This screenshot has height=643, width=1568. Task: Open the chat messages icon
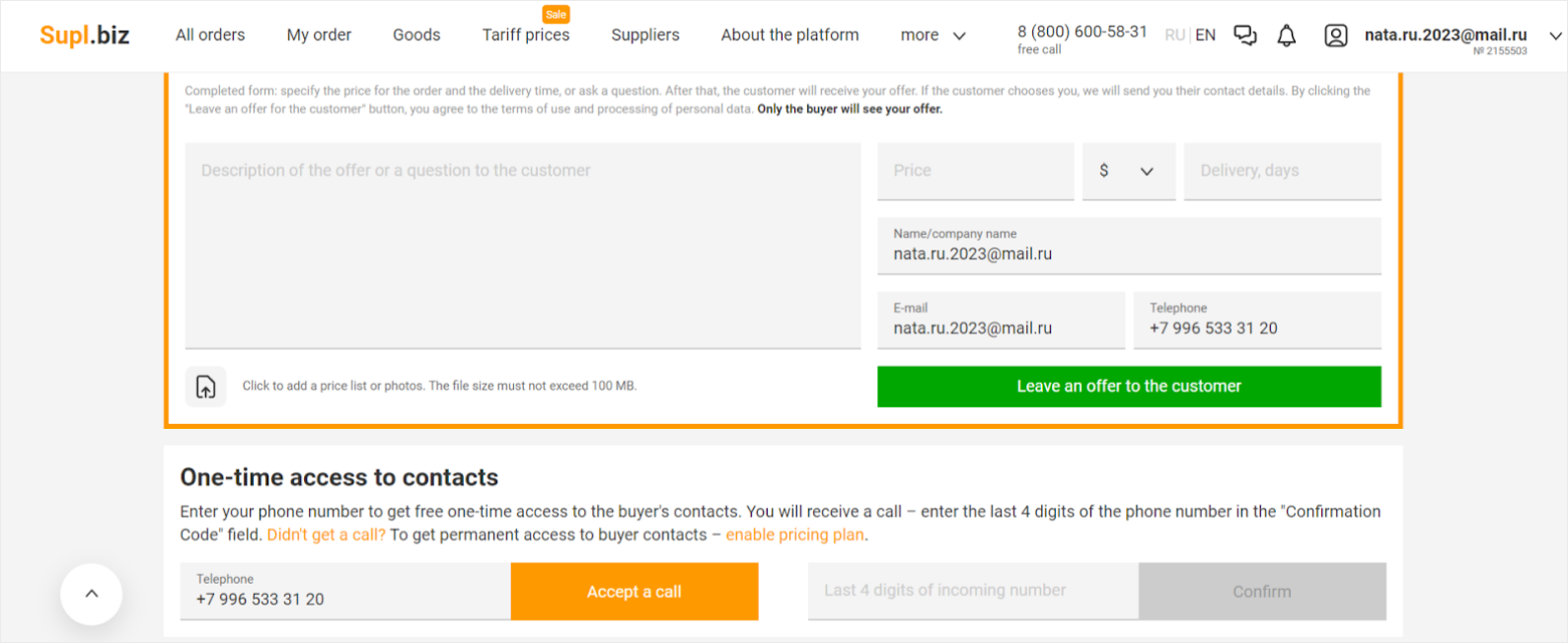point(1245,36)
